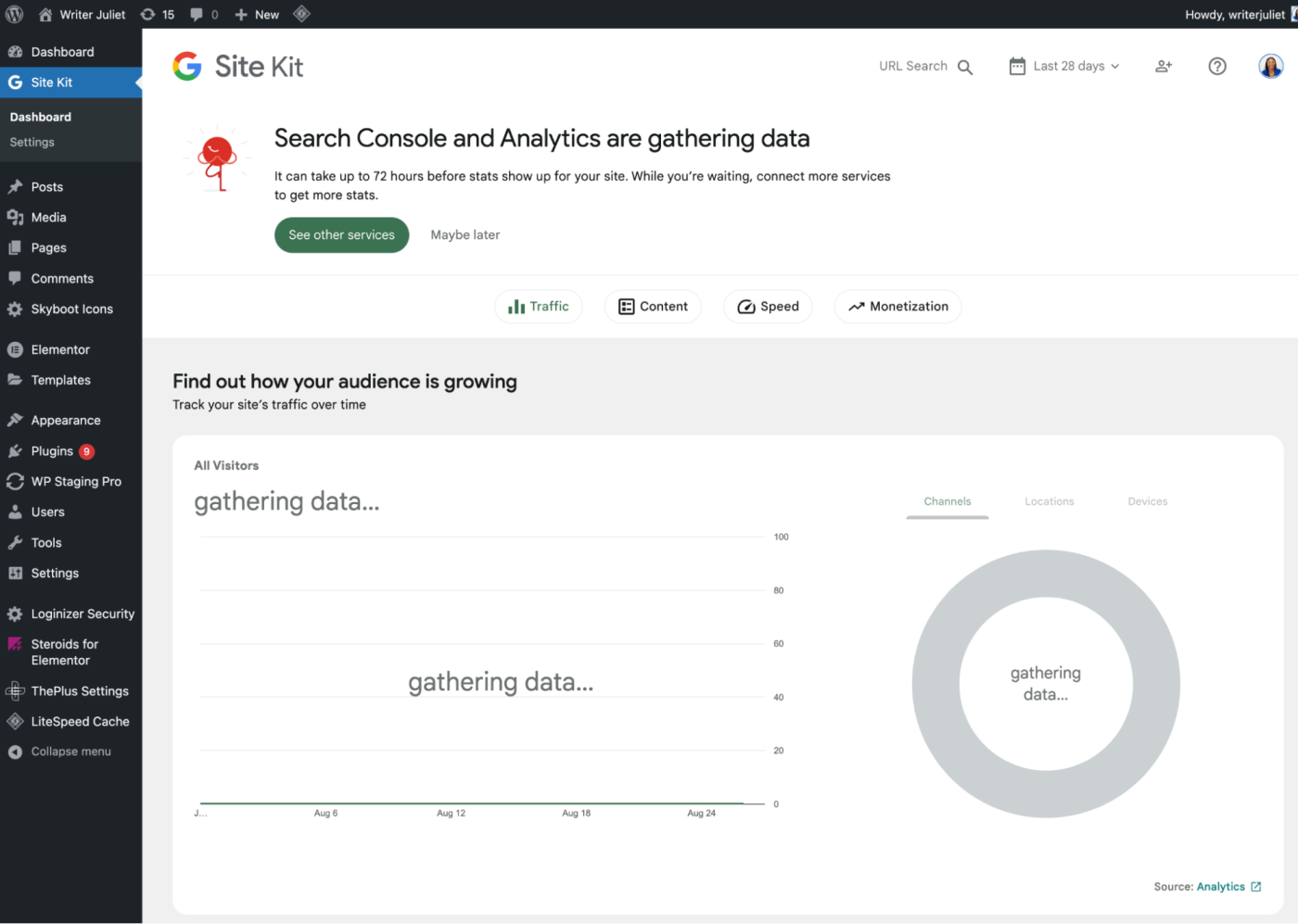Open the Last 28 days date range dropdown

click(x=1064, y=66)
